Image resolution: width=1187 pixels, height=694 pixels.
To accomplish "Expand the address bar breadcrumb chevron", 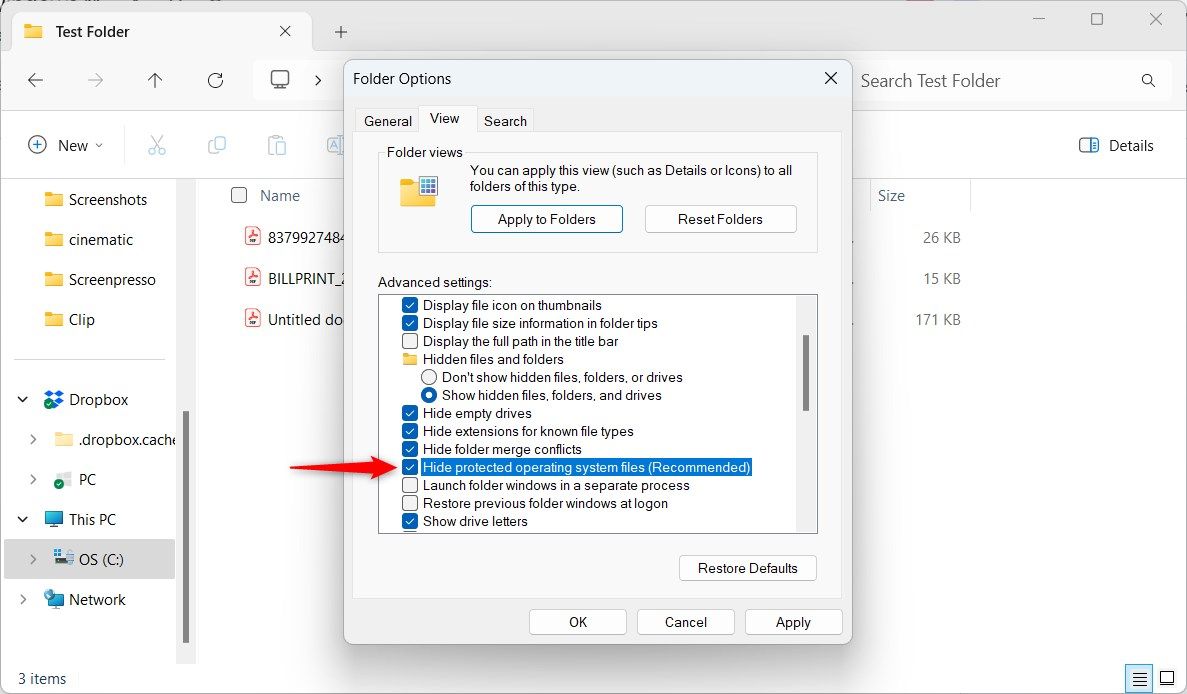I will pos(318,80).
